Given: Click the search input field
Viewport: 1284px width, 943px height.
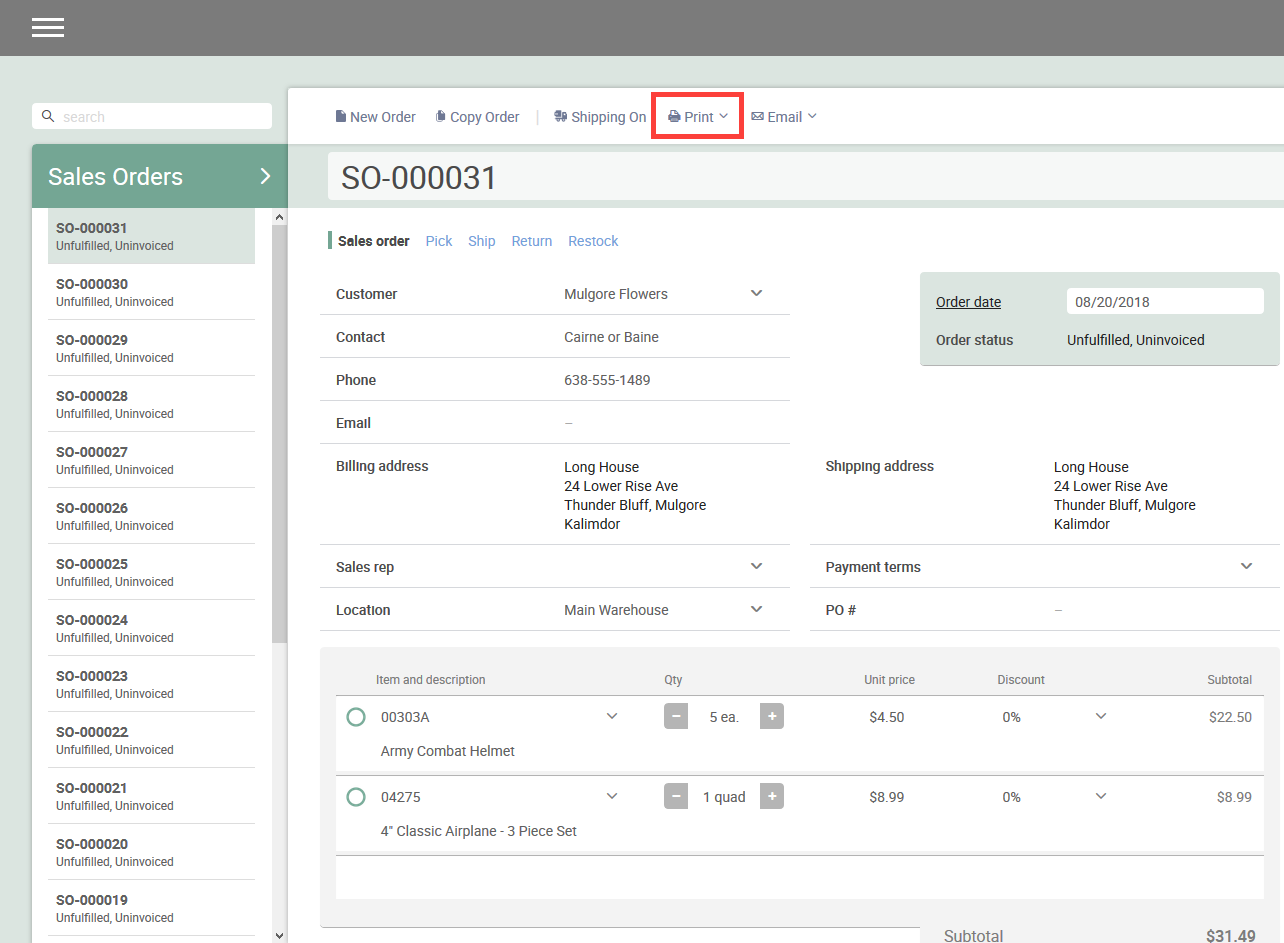Looking at the screenshot, I should tap(160, 117).
